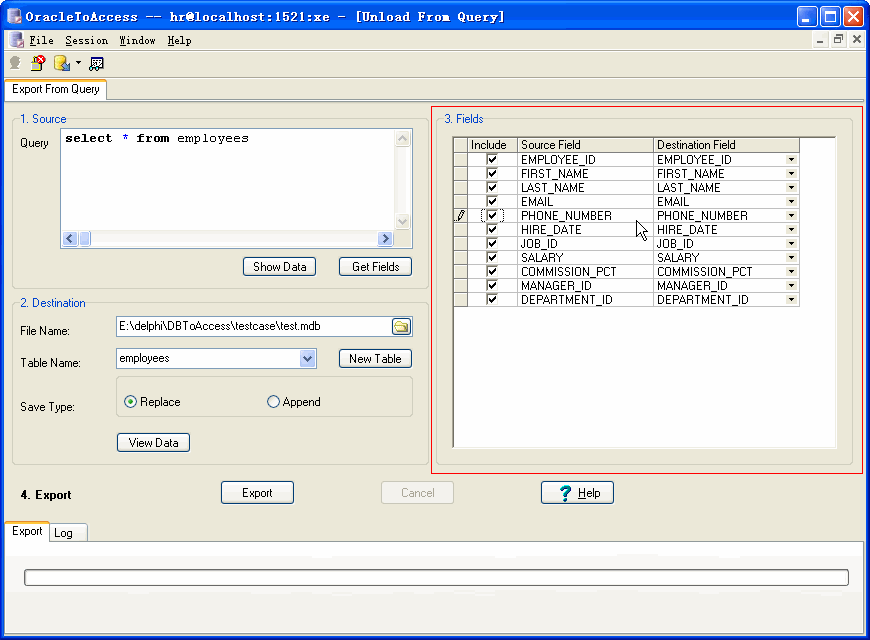Click the New Table button

[375, 359]
